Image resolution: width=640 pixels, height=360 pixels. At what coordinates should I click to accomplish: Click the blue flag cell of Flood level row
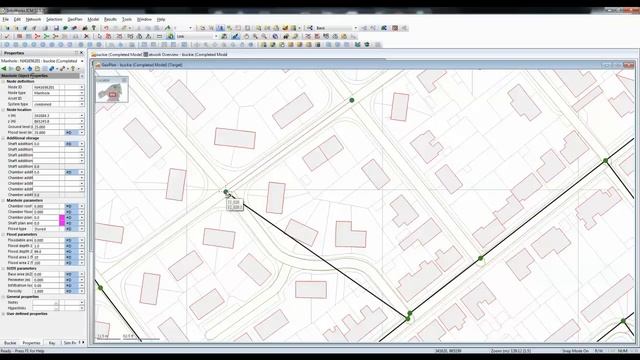tap(72, 133)
